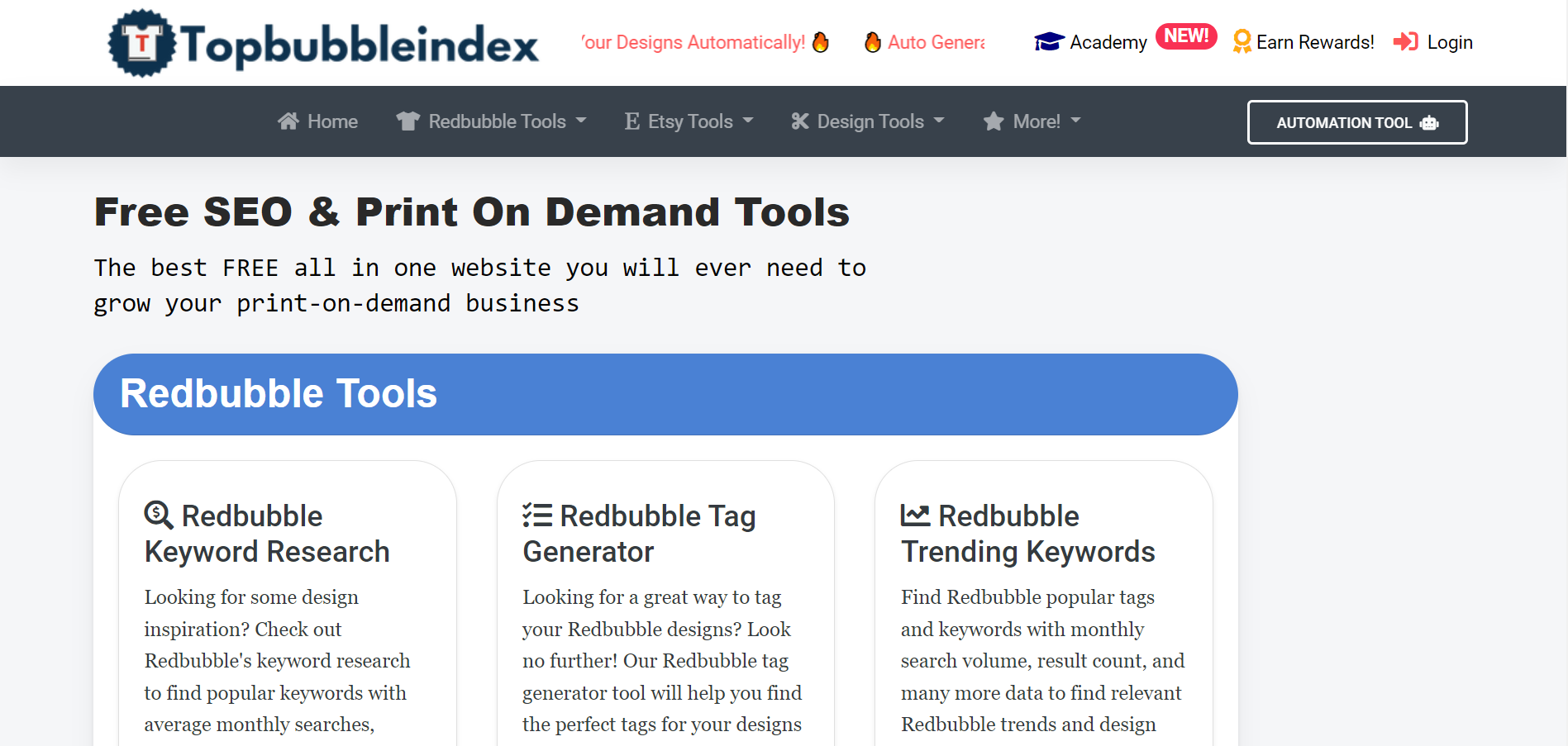Click the Topbubbleindex t-shirt logo icon
The width and height of the screenshot is (1568, 746).
(x=142, y=43)
